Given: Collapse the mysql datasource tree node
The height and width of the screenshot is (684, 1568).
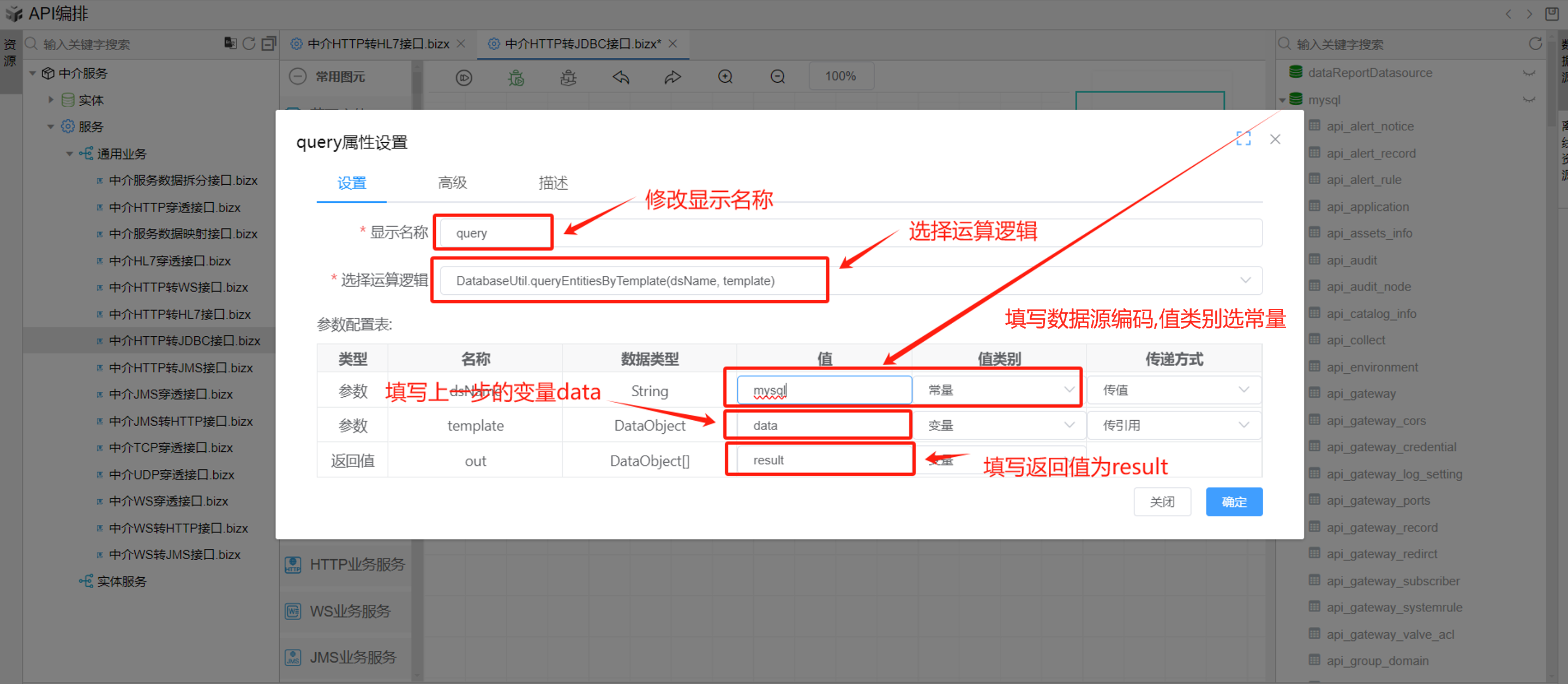Looking at the screenshot, I should pos(1283,100).
